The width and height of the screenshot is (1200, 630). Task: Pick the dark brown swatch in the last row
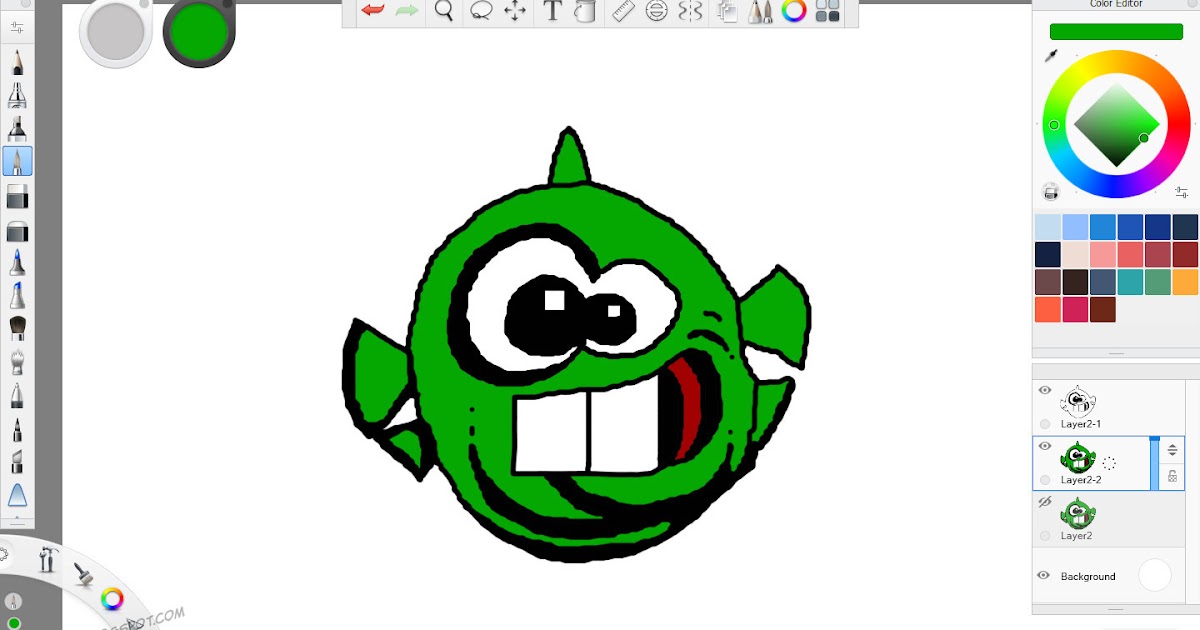(x=1103, y=309)
